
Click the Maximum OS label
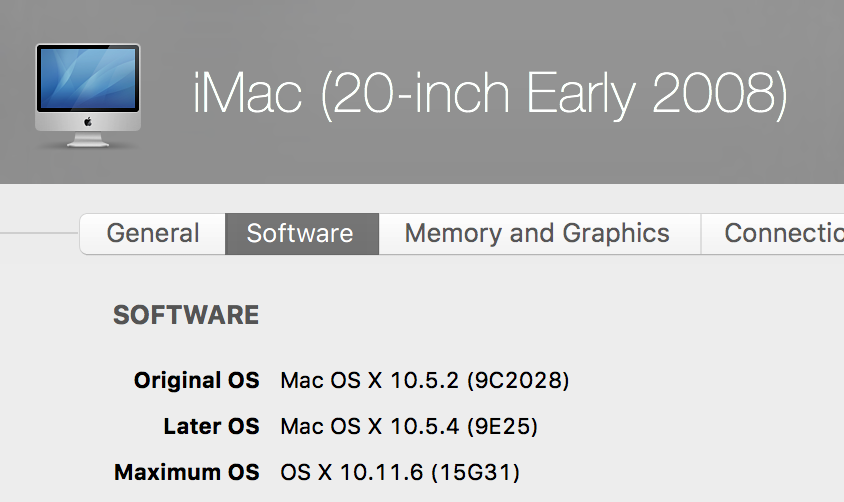[187, 472]
